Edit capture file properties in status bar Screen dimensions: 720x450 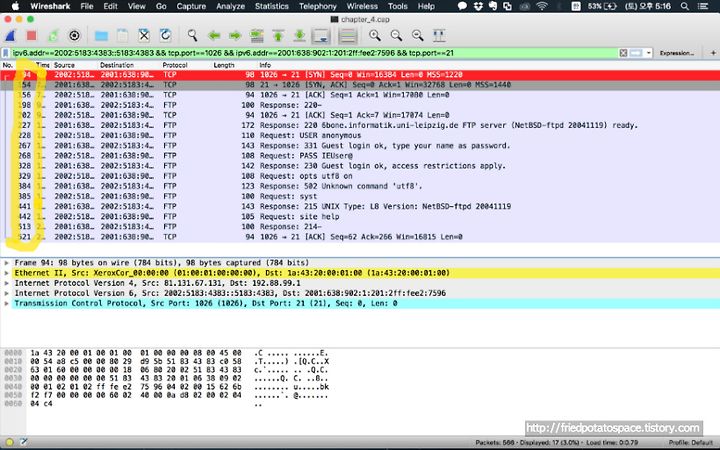tap(23, 443)
